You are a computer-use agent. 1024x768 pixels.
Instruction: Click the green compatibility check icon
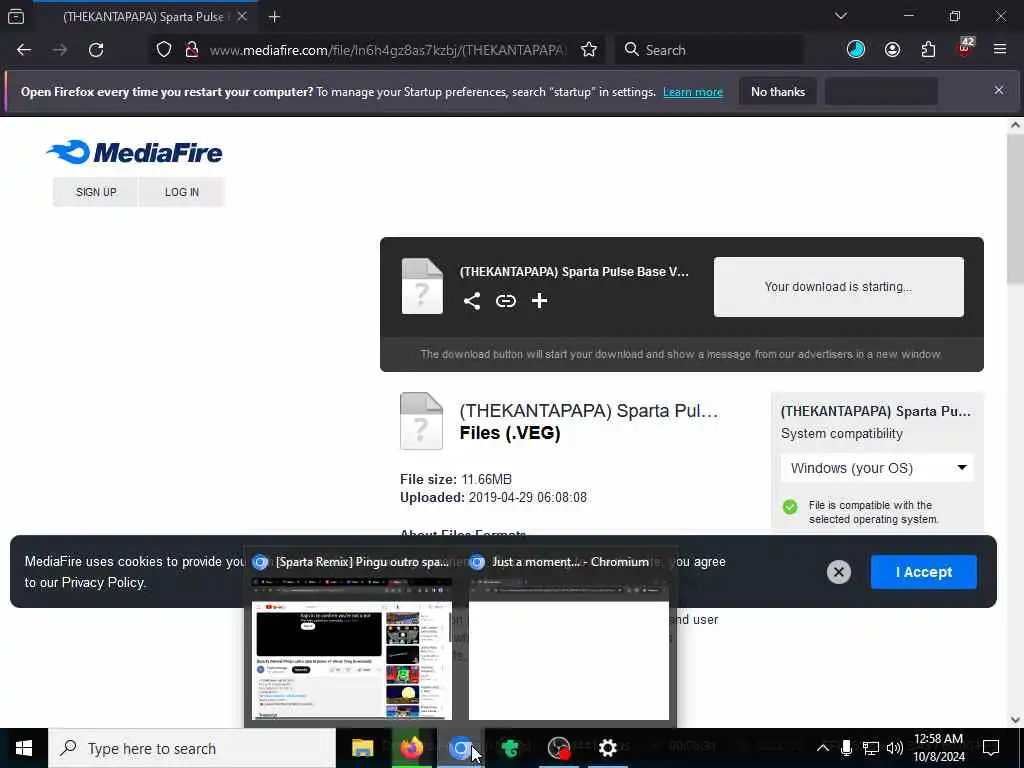coord(790,507)
